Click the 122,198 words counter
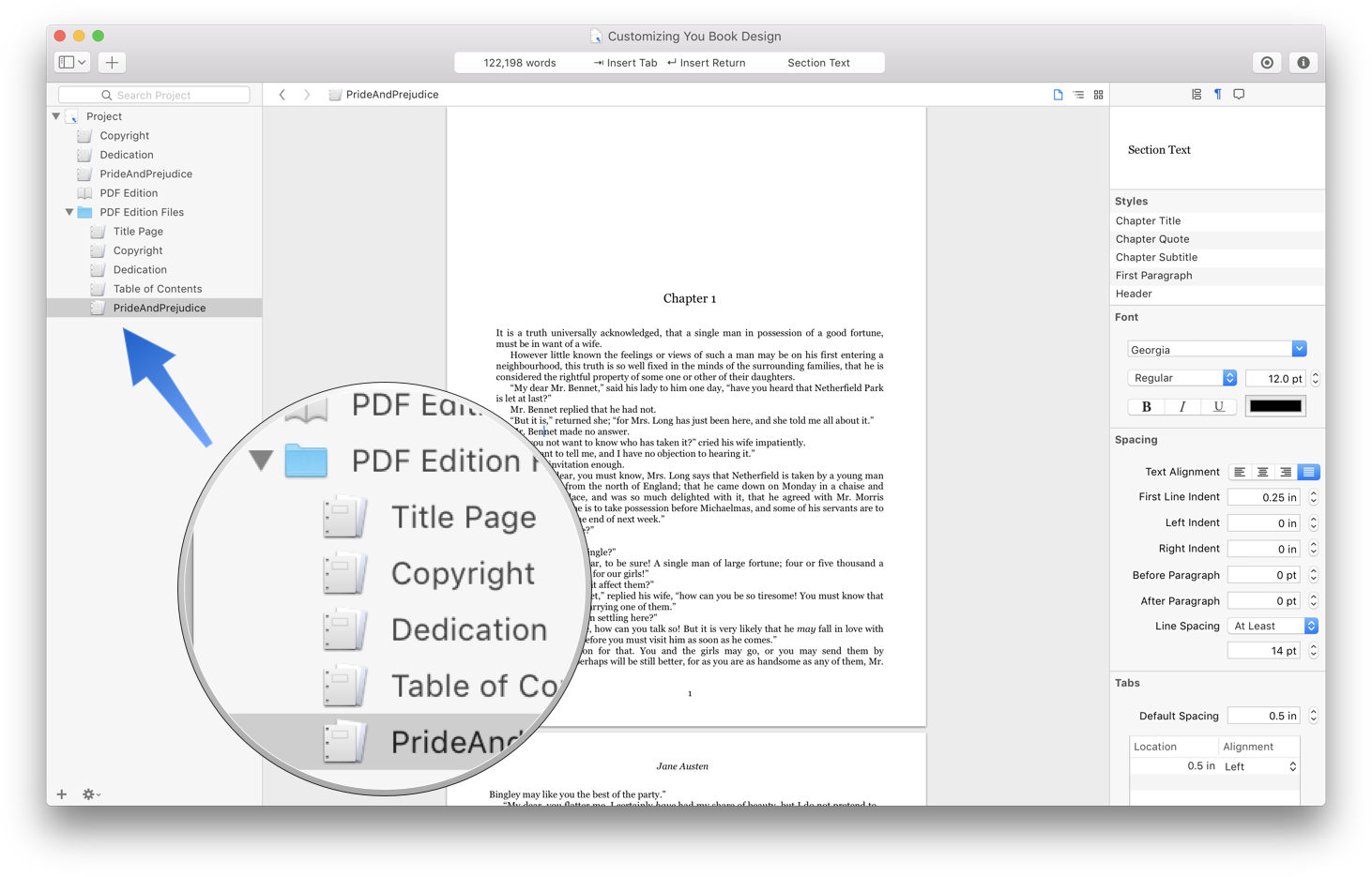Viewport: 1372px width, 877px height. (x=520, y=63)
